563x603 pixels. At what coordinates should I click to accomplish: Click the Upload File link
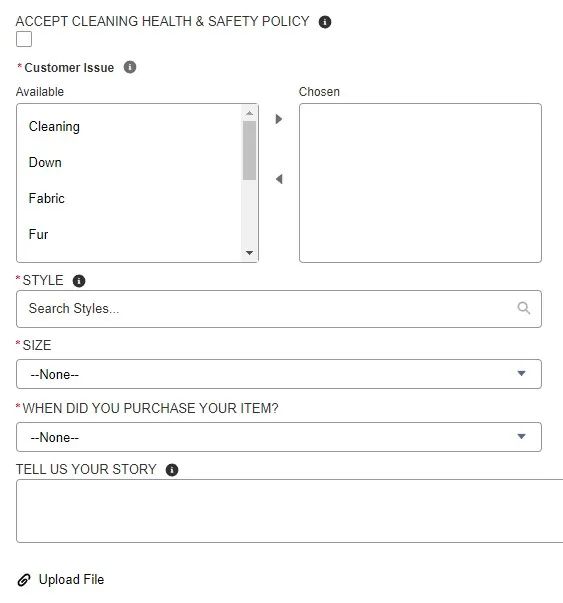pos(72,580)
